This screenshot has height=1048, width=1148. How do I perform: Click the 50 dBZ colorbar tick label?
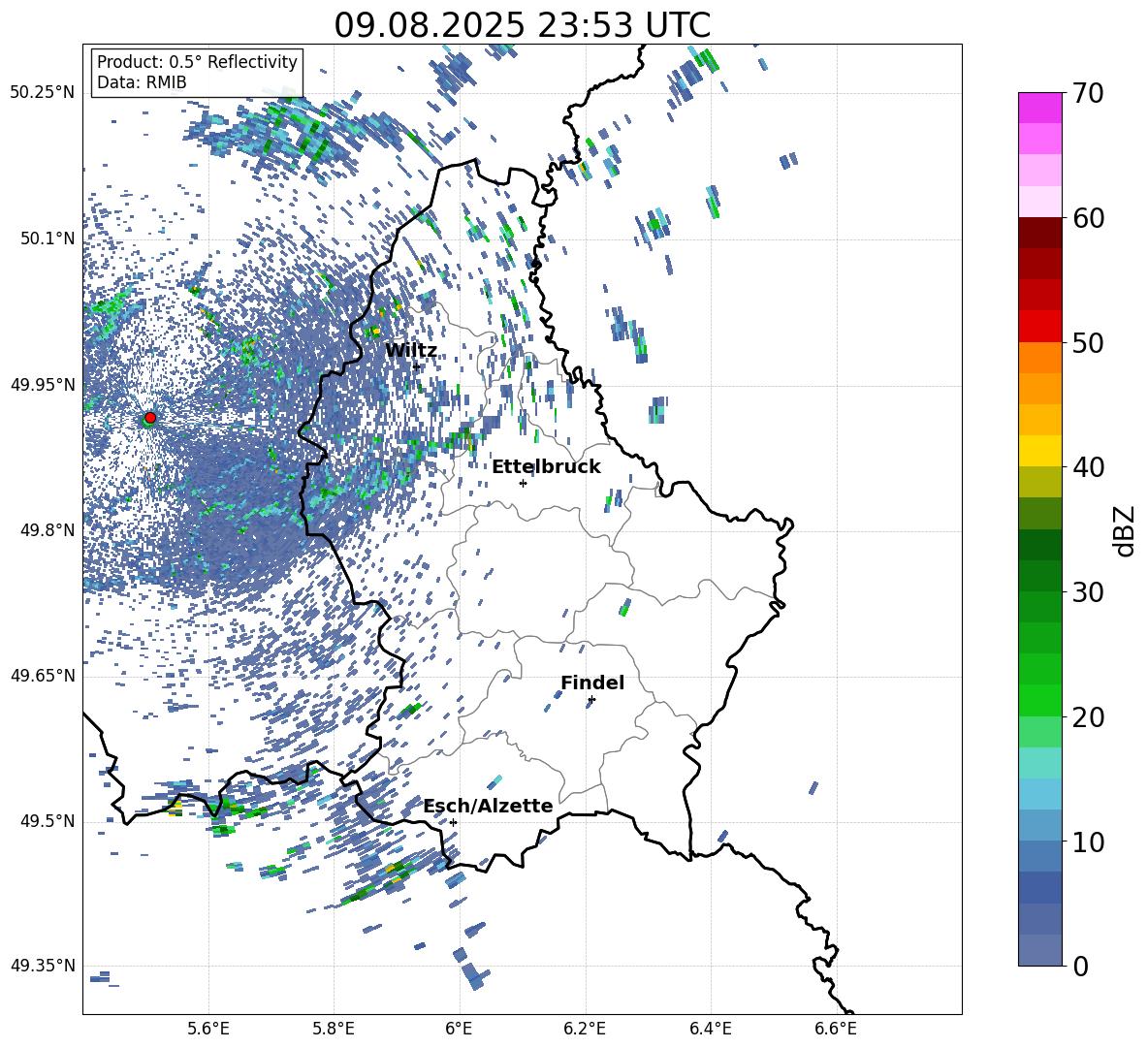(1087, 342)
